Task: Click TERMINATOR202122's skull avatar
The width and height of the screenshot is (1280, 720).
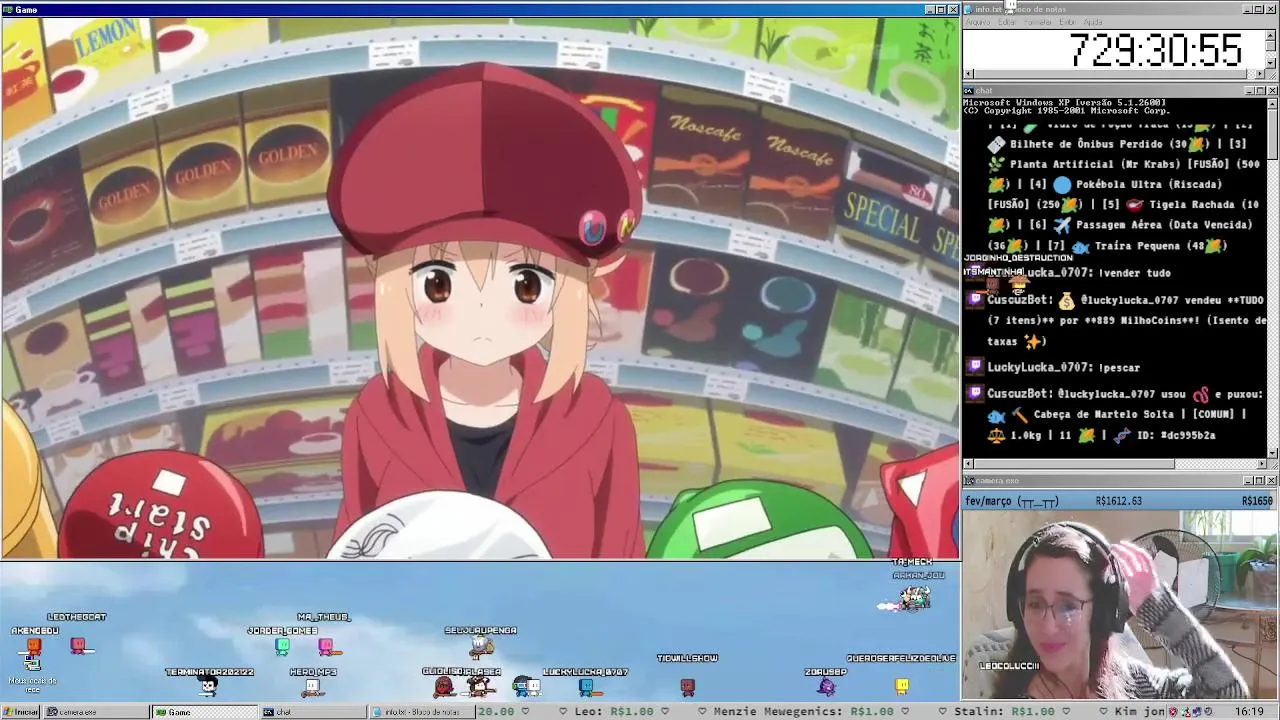Action: (x=207, y=686)
